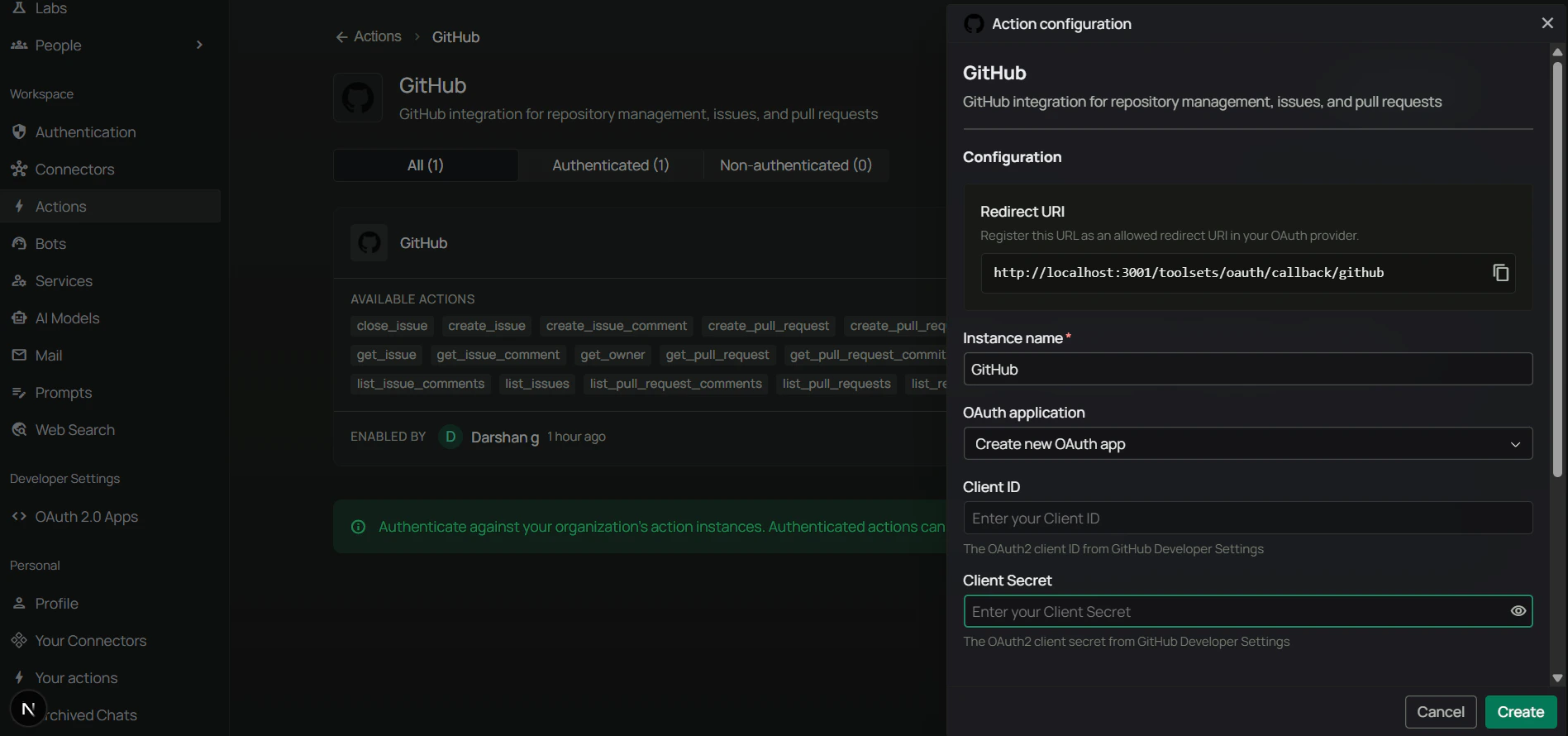This screenshot has width=1568, height=736.
Task: Click the Cancel button
Action: [x=1441, y=712]
